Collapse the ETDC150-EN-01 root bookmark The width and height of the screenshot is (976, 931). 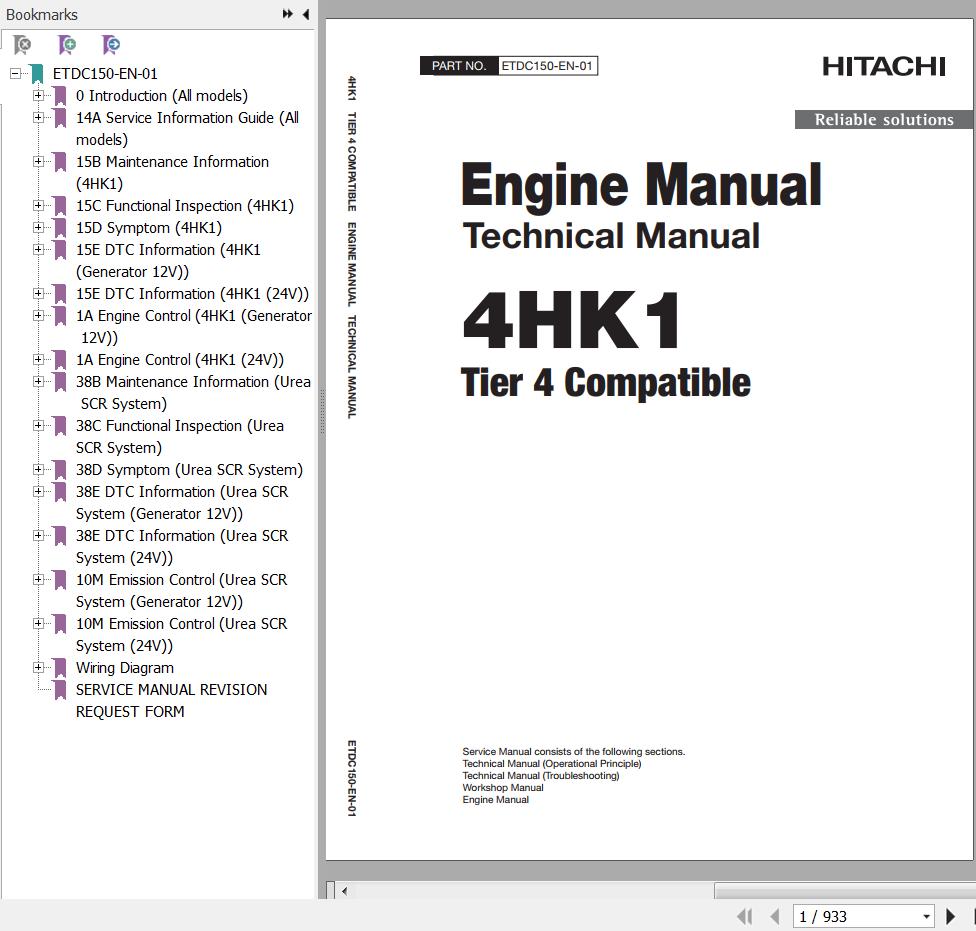pyautogui.click(x=15, y=73)
